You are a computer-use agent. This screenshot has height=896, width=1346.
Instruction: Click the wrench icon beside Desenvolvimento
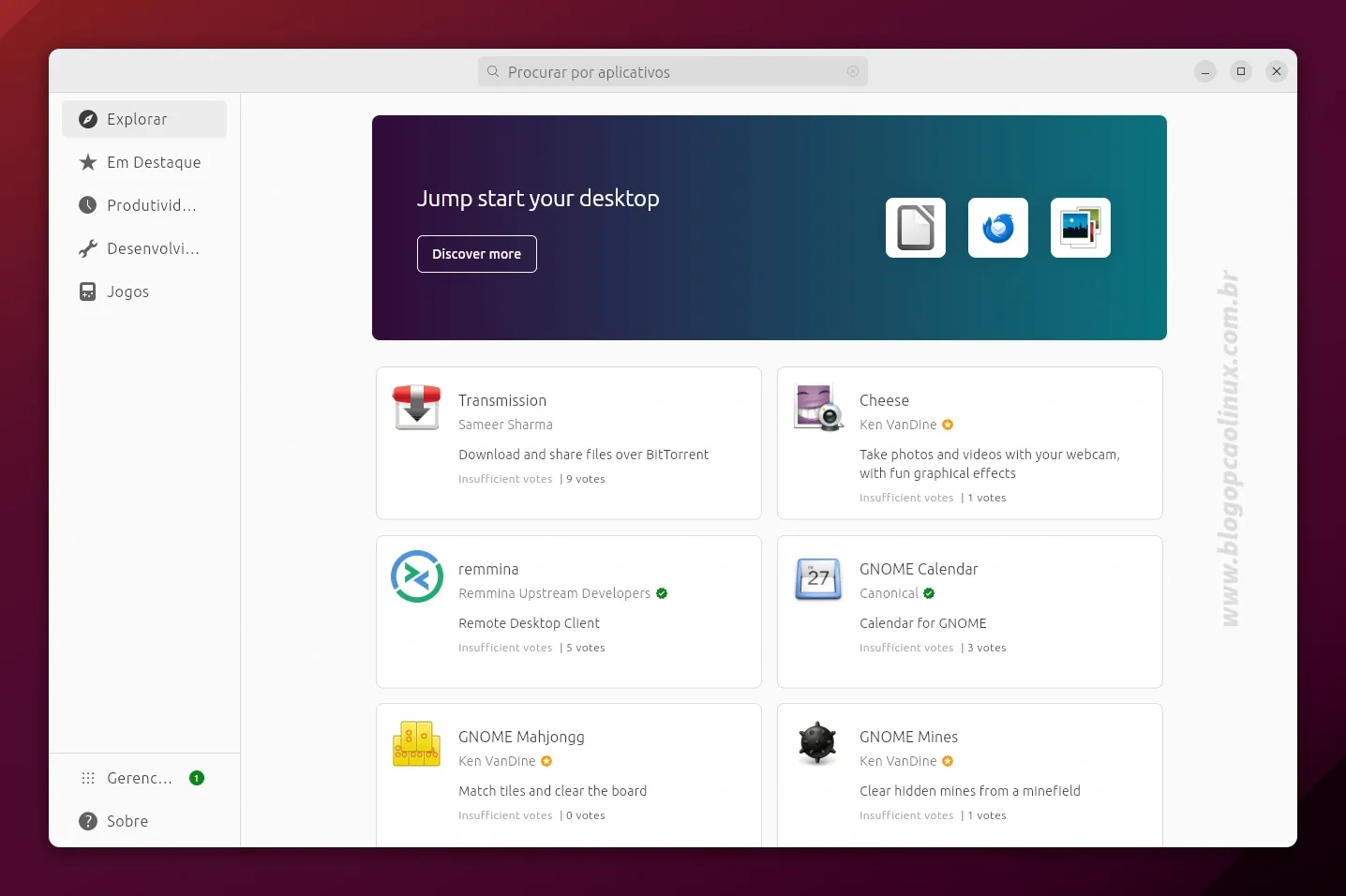click(x=88, y=248)
